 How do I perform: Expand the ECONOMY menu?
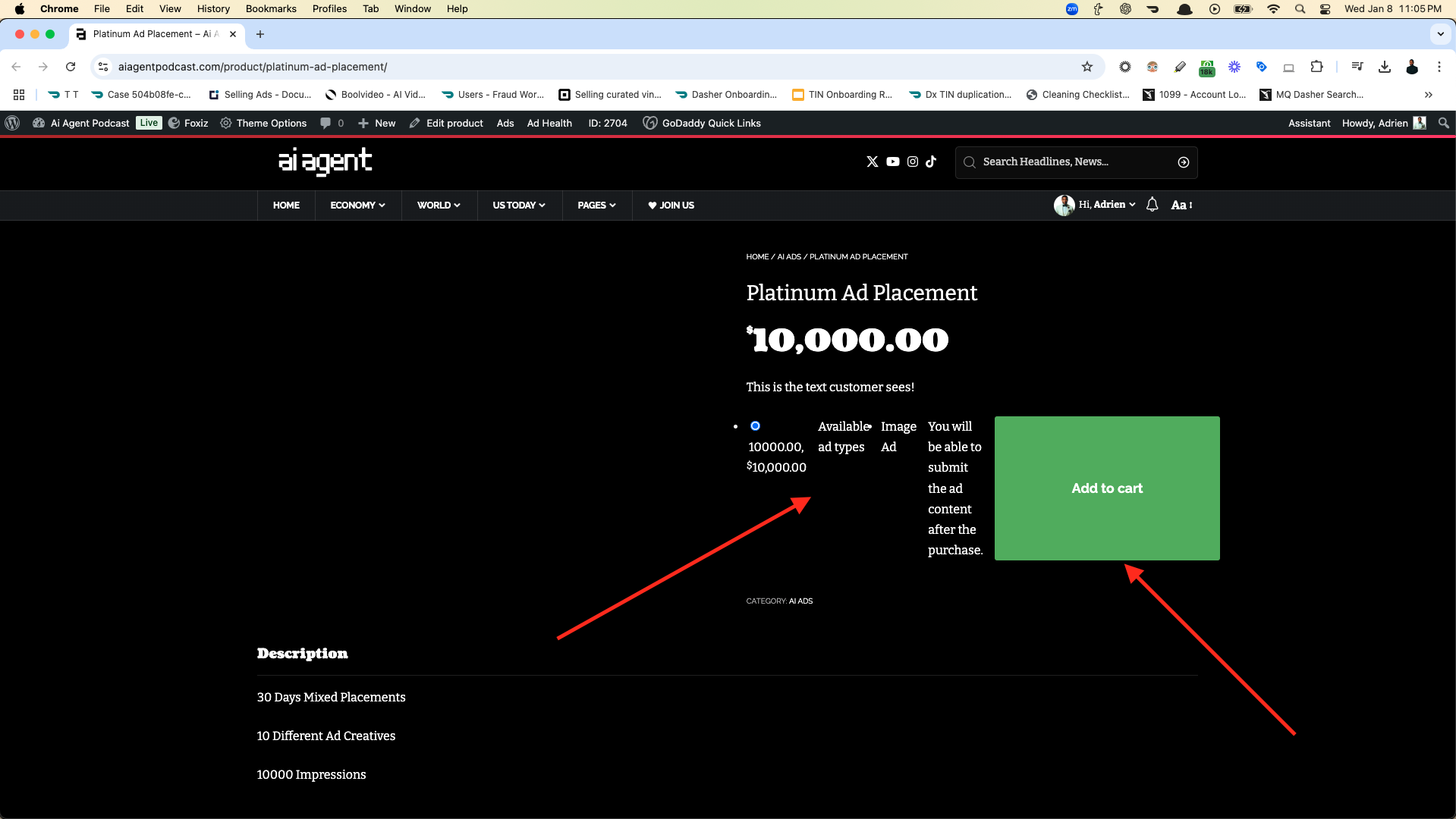[x=357, y=206]
